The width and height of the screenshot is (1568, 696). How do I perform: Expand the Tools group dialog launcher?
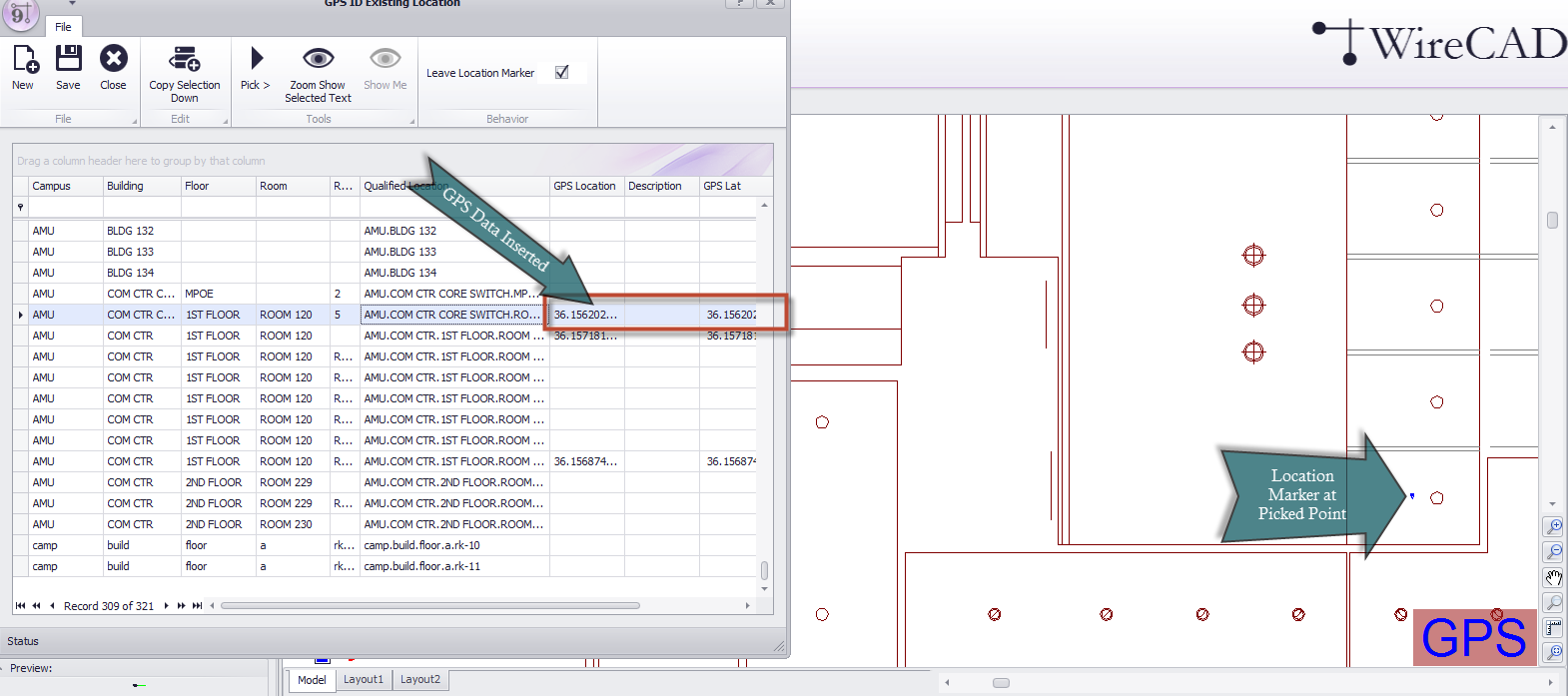[x=411, y=121]
